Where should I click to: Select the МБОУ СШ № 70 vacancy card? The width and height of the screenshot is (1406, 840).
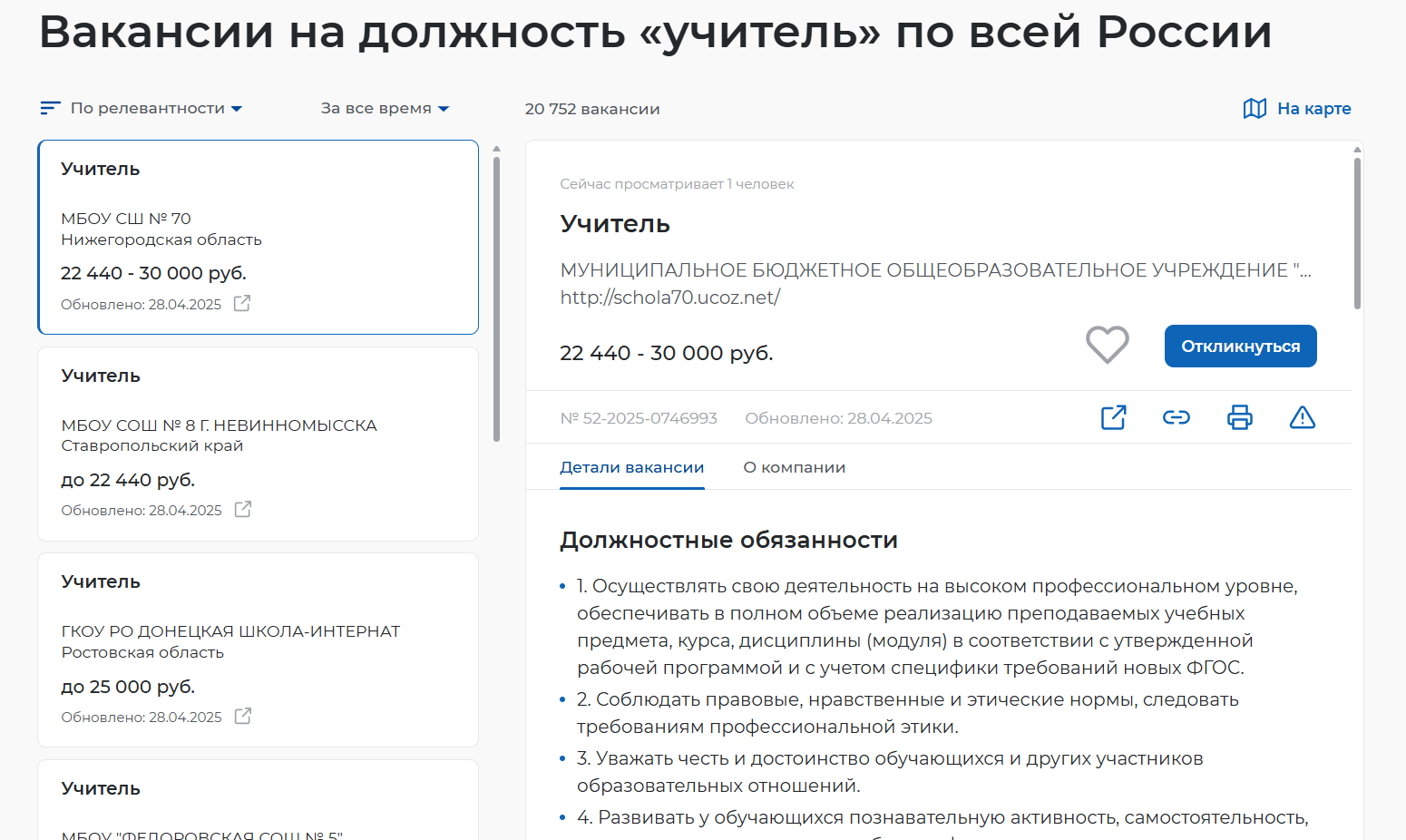pos(259,237)
